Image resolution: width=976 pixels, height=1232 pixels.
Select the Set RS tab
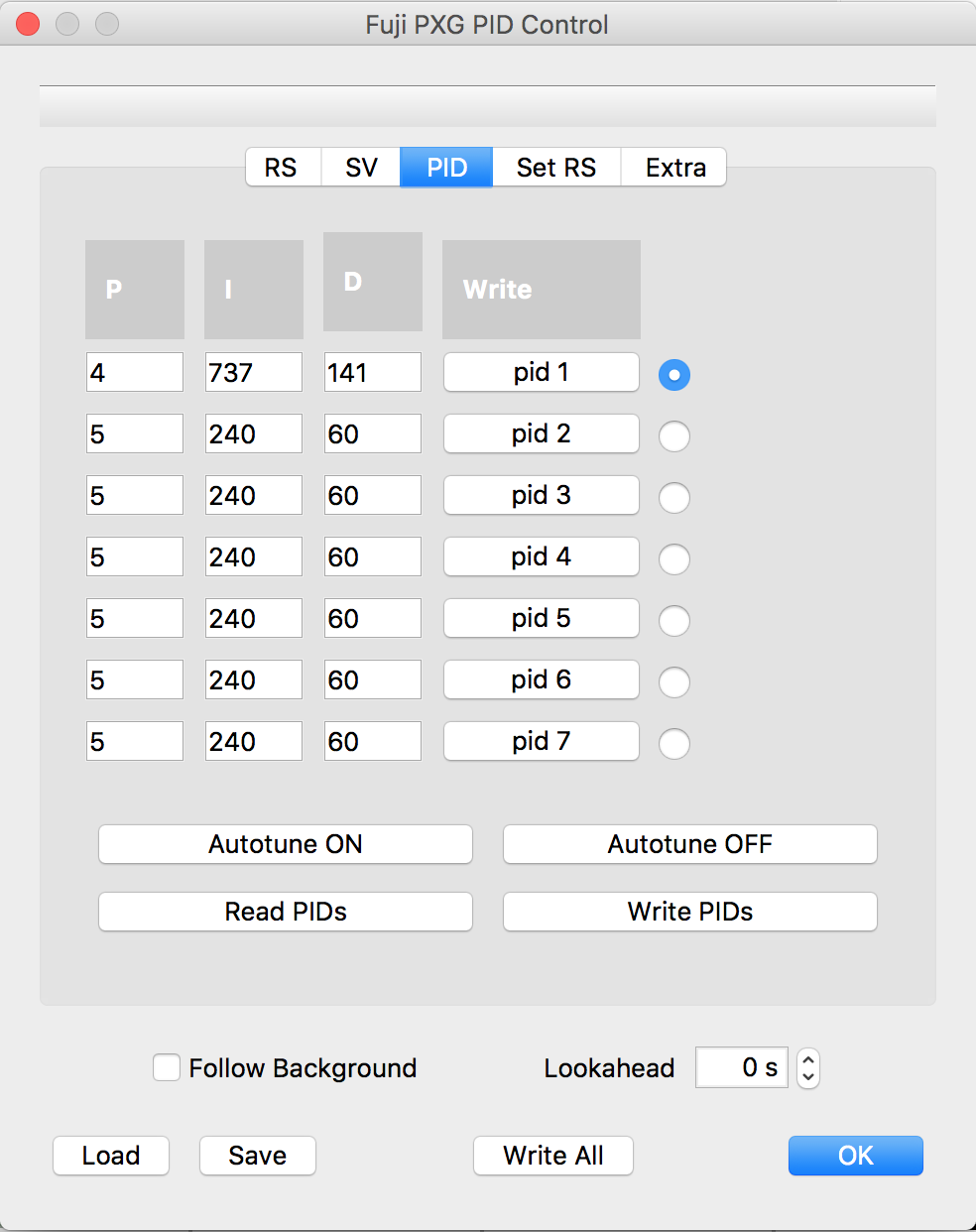(555, 168)
